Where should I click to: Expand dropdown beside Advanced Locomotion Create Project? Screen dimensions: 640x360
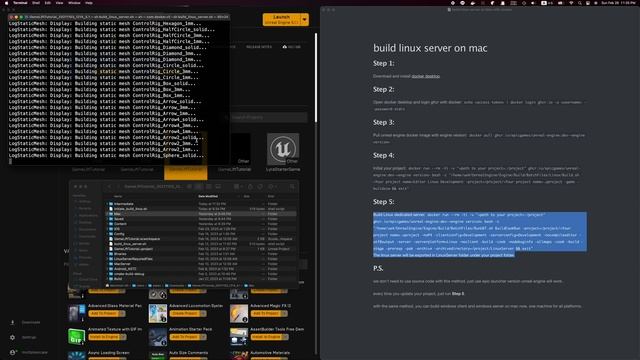click(203, 313)
